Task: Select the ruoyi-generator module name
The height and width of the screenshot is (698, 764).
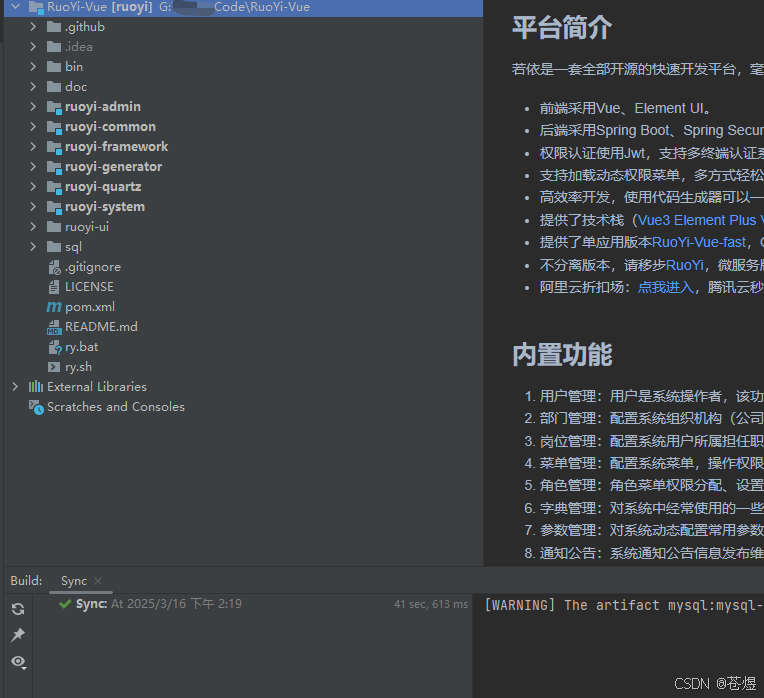Action: (x=114, y=167)
